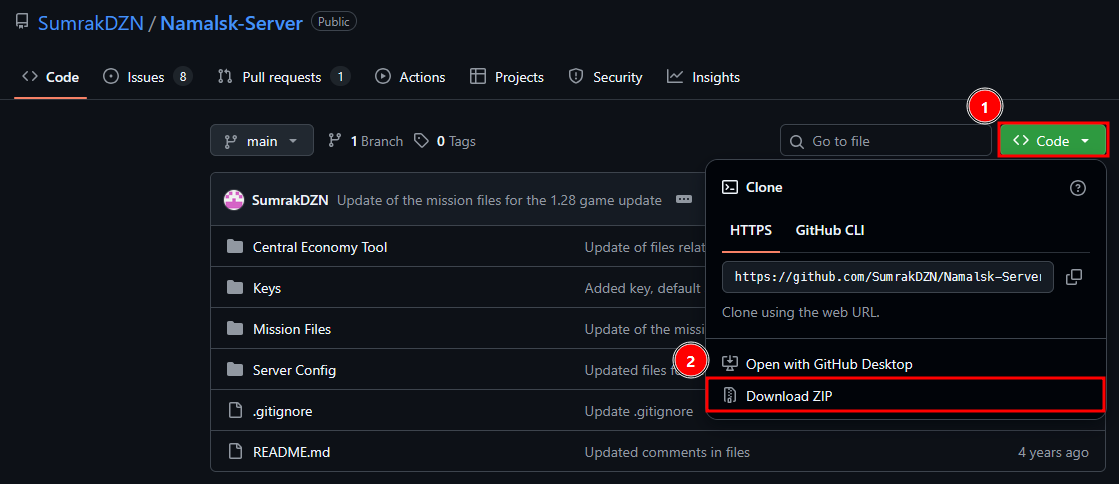Open the README.md file
The image size is (1119, 484).
[x=292, y=453]
